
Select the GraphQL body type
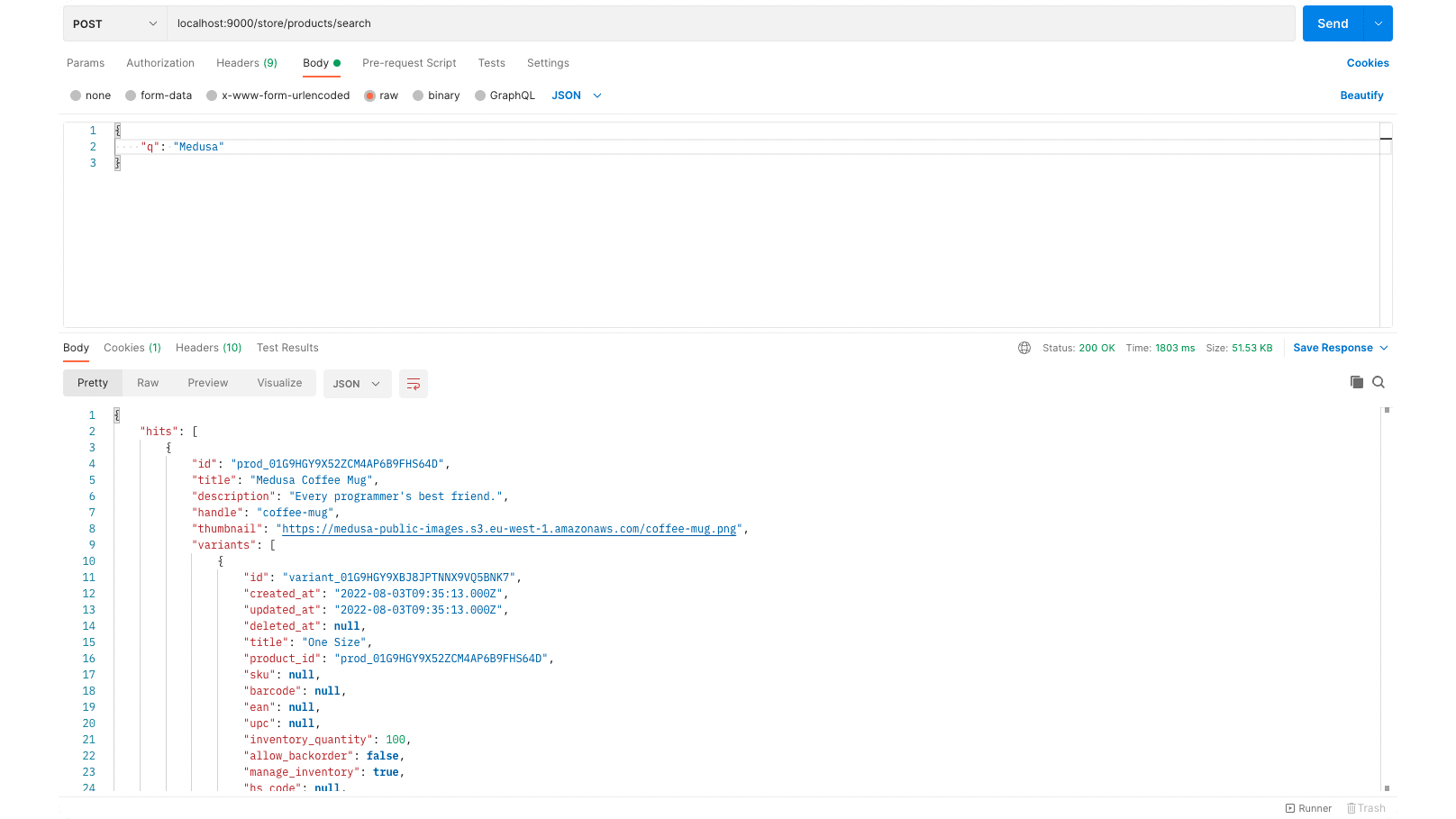tap(479, 95)
